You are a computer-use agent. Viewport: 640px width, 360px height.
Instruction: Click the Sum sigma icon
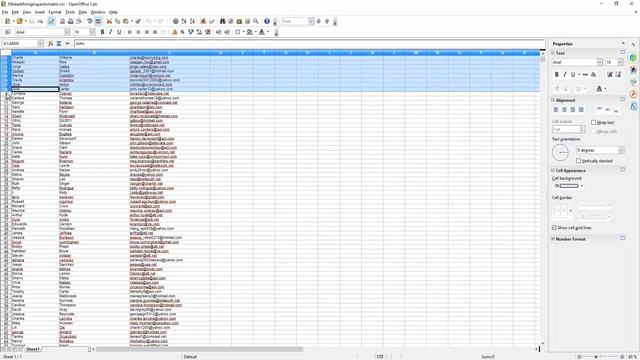click(x=59, y=43)
